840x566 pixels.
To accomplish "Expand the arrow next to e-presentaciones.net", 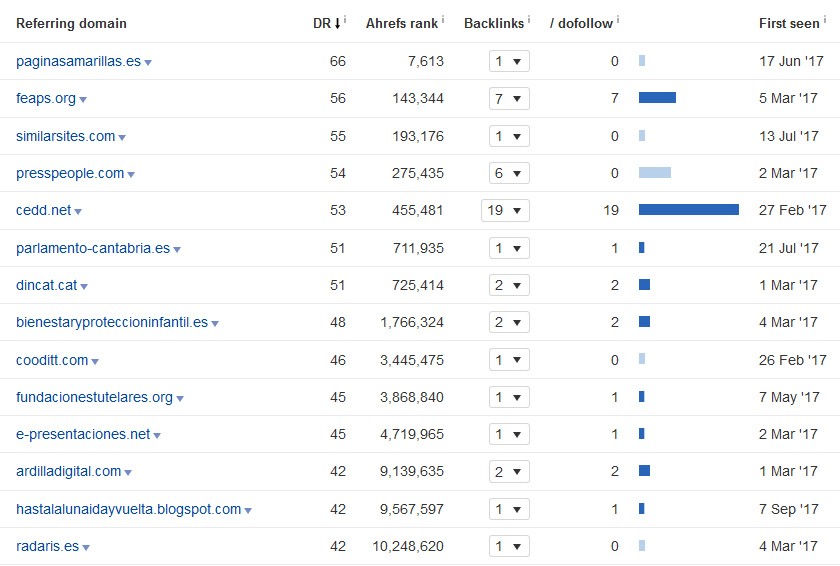I will [157, 436].
